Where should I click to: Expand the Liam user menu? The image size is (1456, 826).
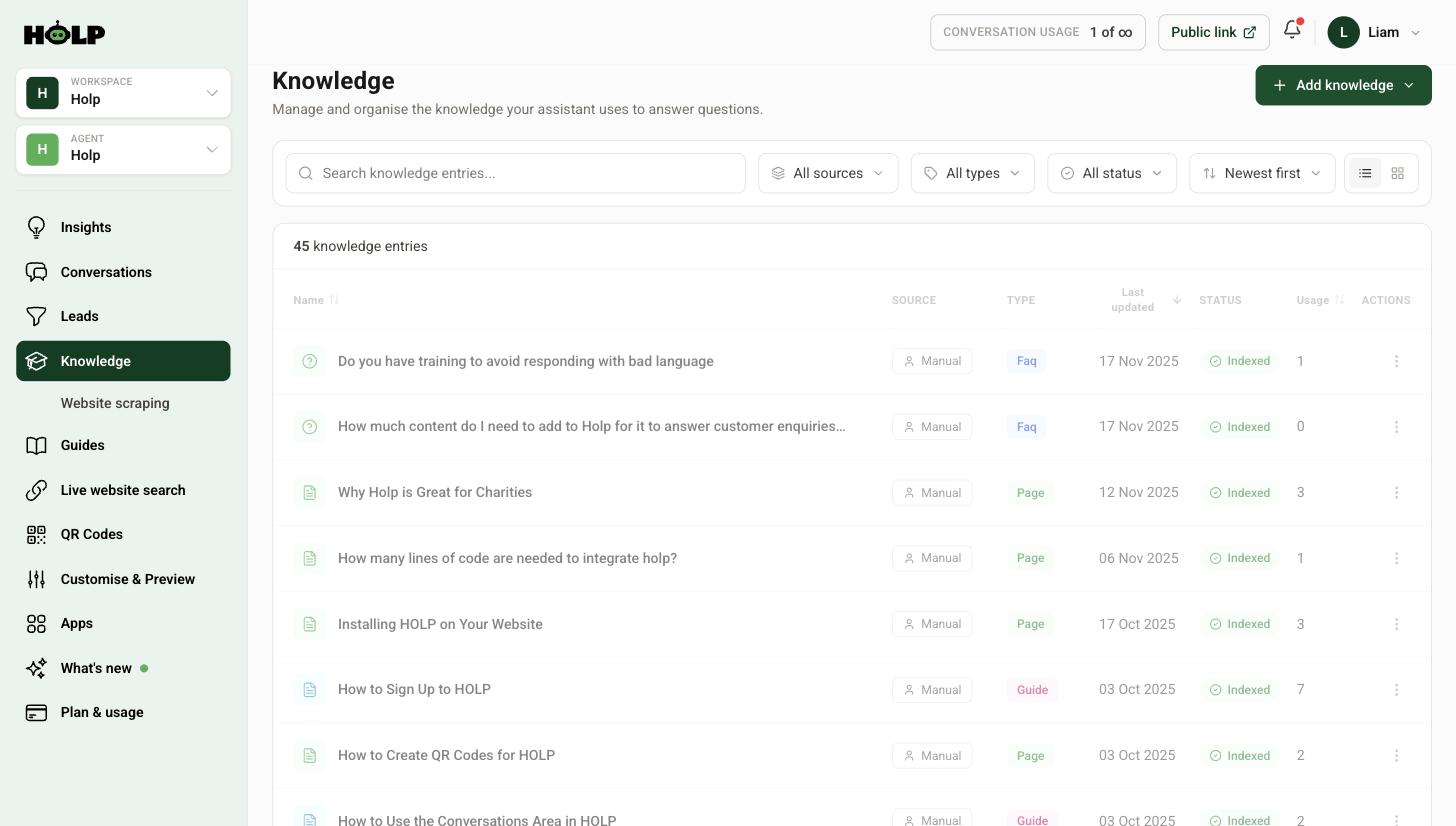coord(1374,32)
